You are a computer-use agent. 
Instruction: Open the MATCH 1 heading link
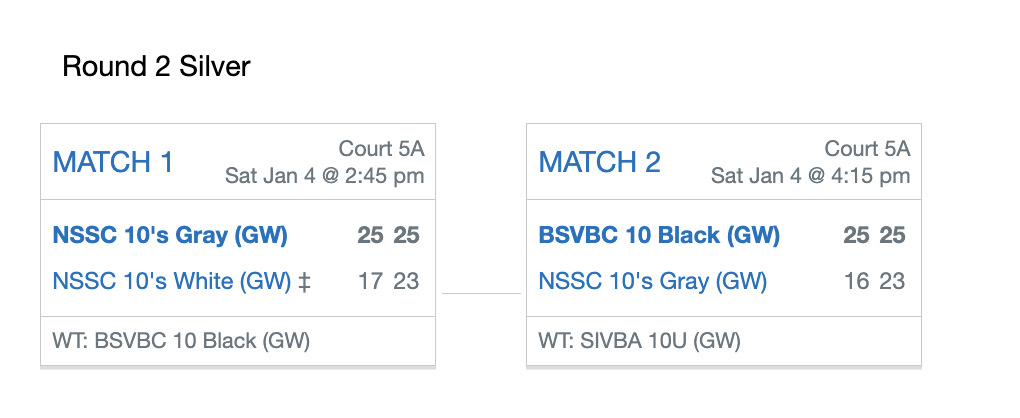pyautogui.click(x=113, y=162)
